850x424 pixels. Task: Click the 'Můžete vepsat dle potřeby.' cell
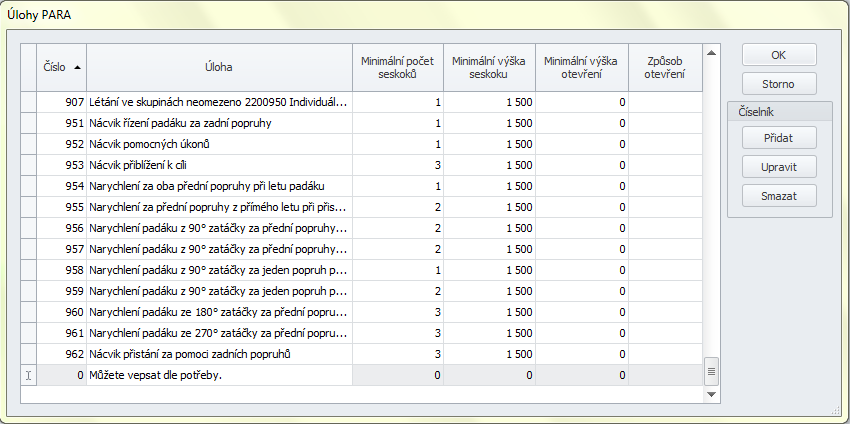pyautogui.click(x=219, y=375)
